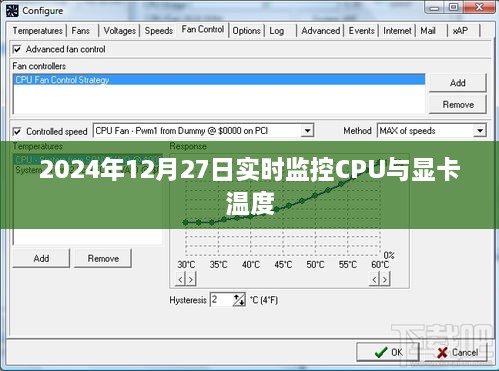This screenshot has height=371, width=499.
Task: Click the SpeedFan icon in title bar
Action: coord(12,10)
